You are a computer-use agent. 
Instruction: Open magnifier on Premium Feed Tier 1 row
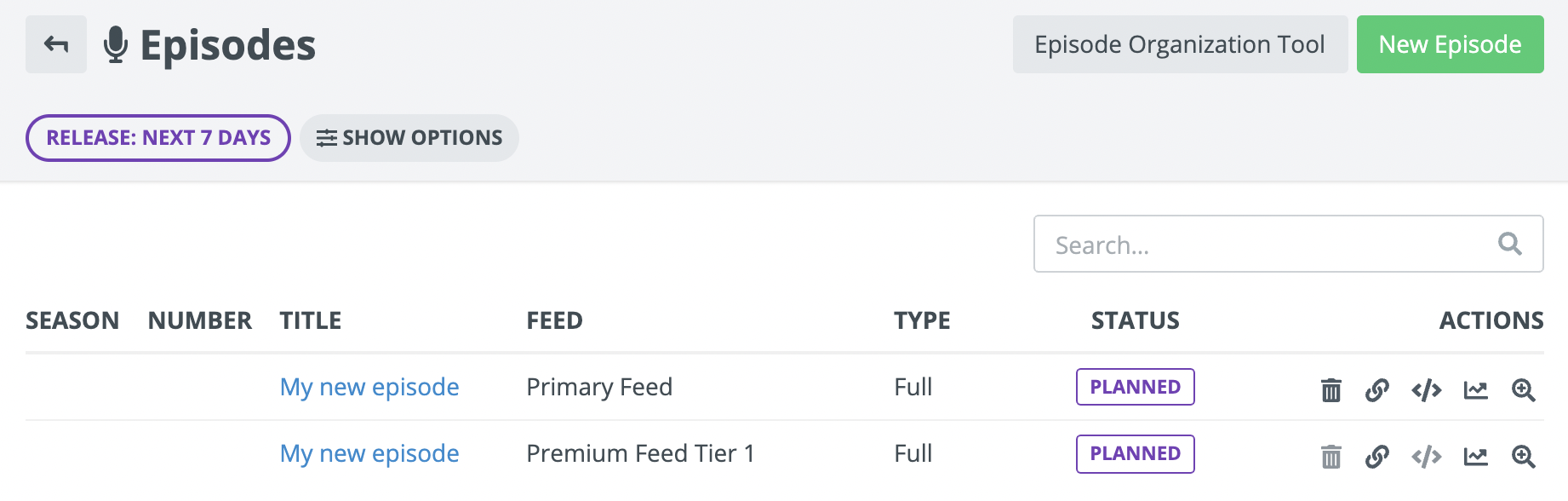click(x=1523, y=456)
